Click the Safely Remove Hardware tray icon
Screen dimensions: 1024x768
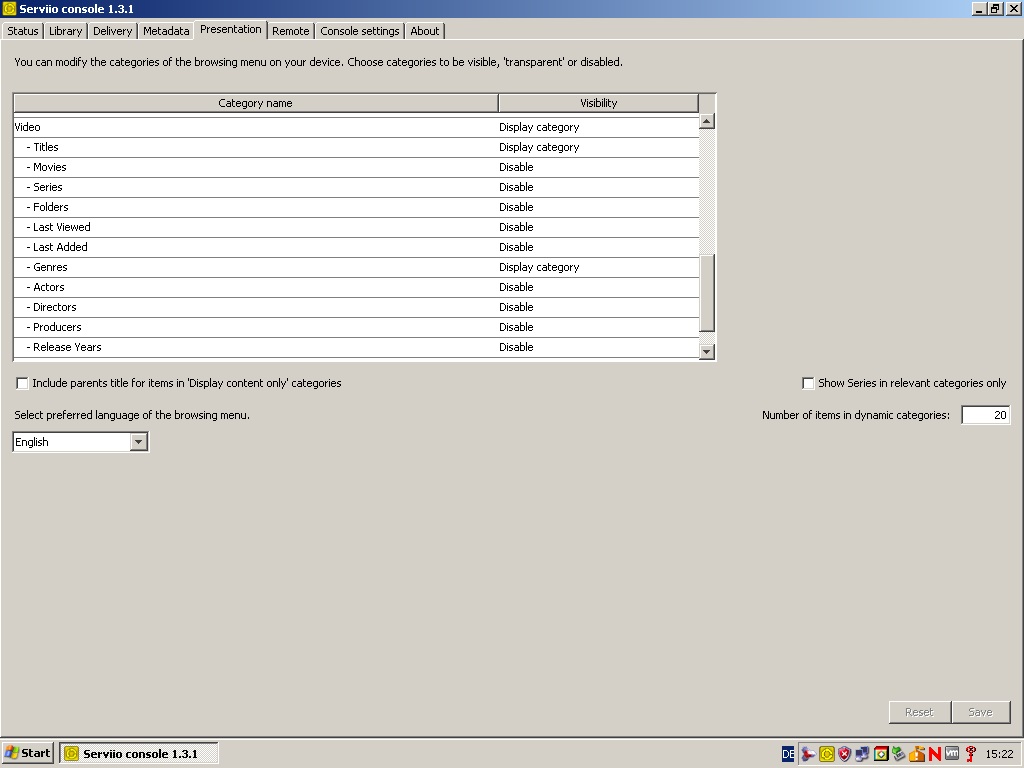point(898,754)
